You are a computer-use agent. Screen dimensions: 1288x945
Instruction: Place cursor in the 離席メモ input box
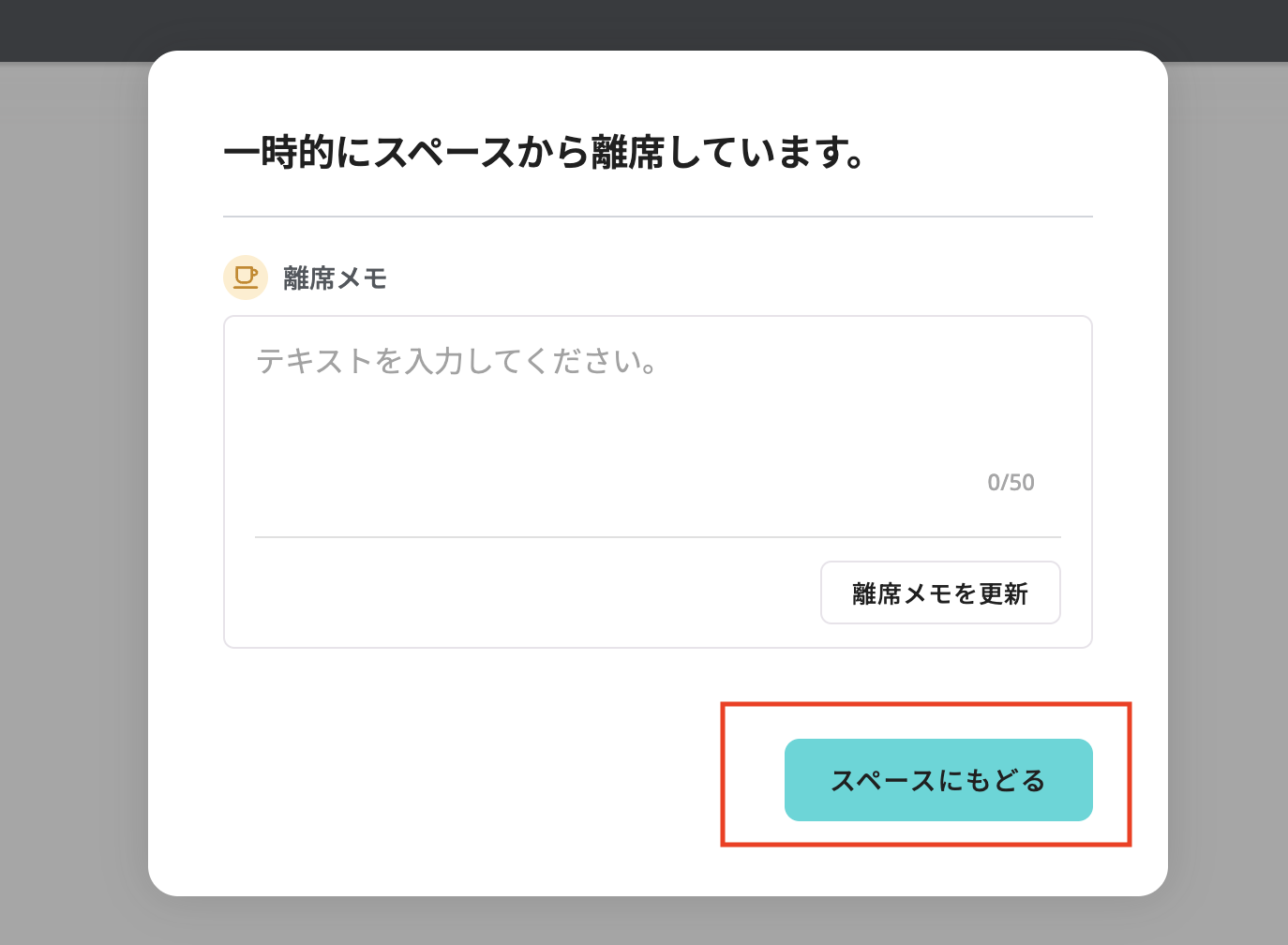(562, 403)
